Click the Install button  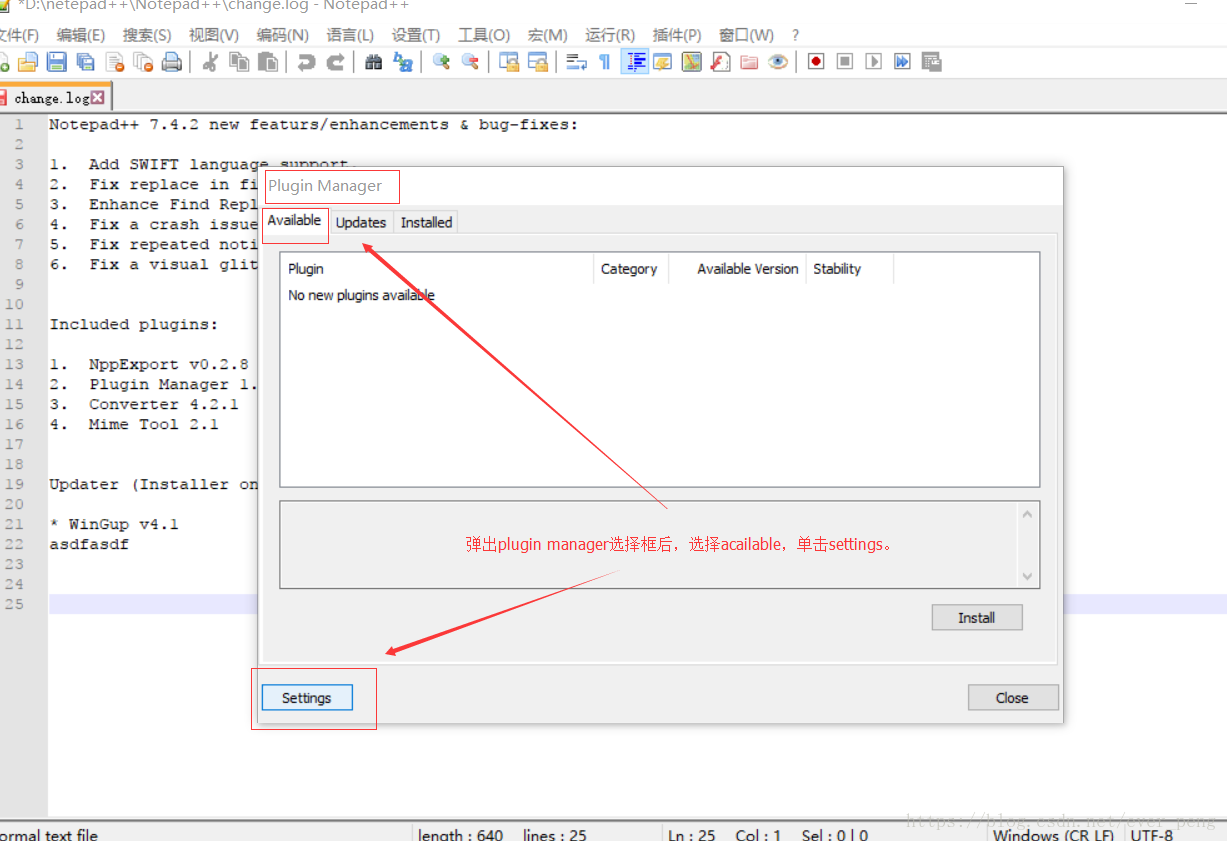[x=977, y=618]
